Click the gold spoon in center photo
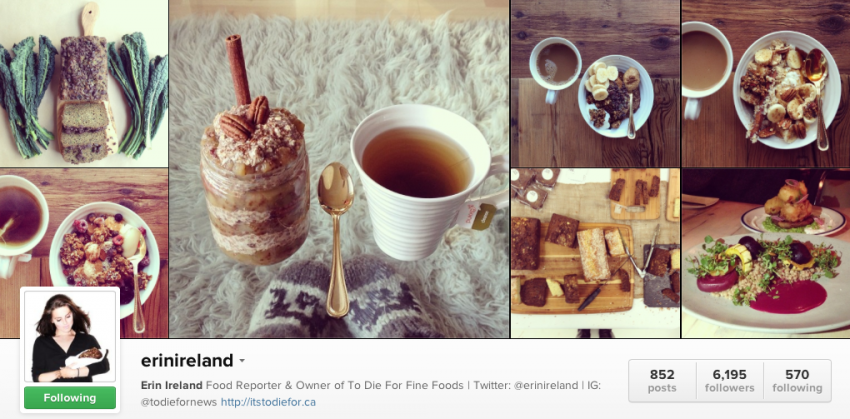850x419 pixels. tap(336, 238)
